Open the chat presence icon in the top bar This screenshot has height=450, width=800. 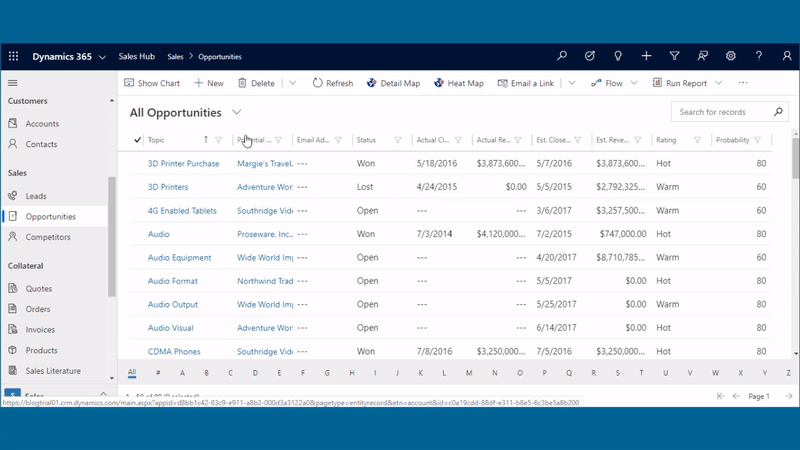tap(703, 56)
